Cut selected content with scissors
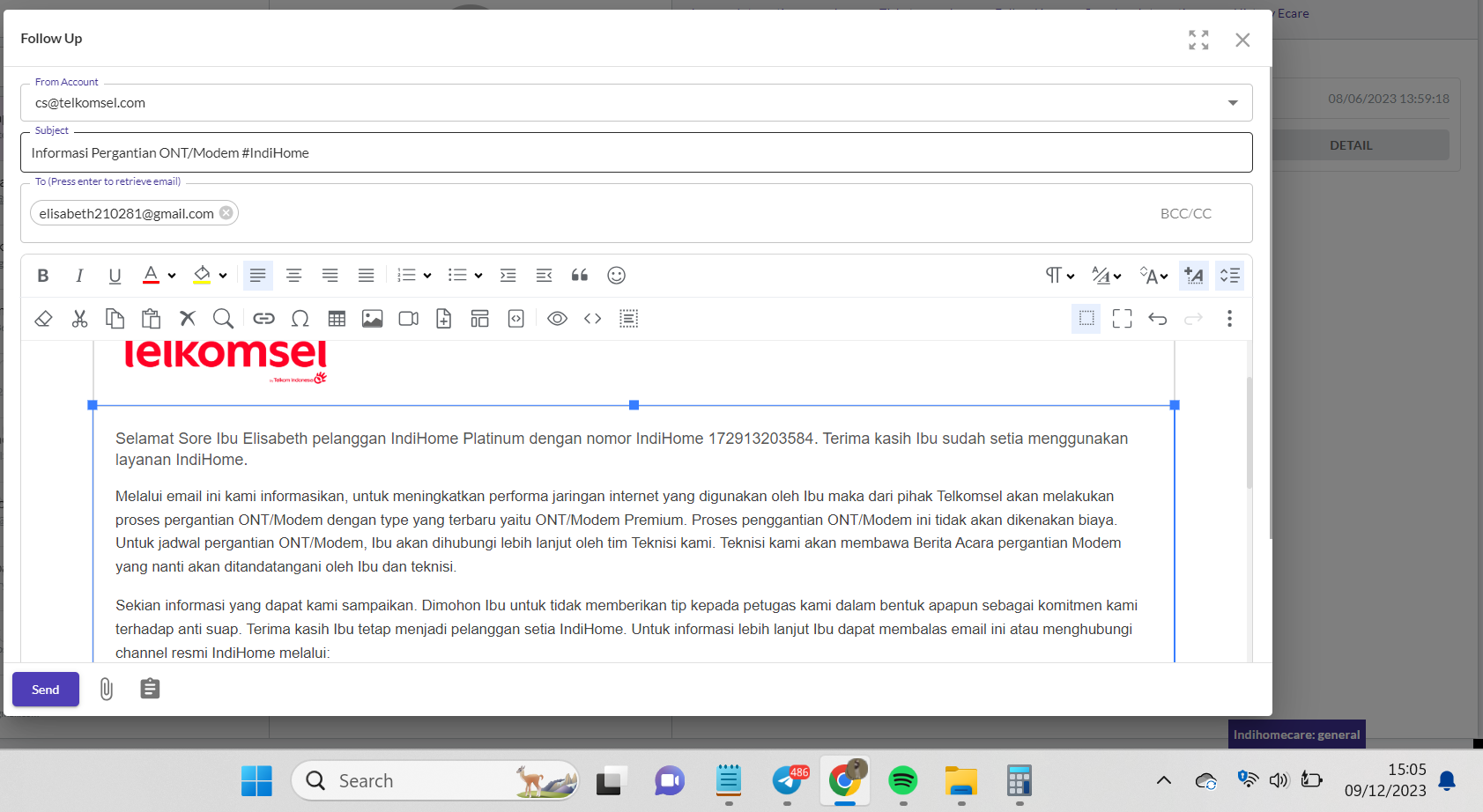Viewport: 1483px width, 812px height. click(x=79, y=319)
